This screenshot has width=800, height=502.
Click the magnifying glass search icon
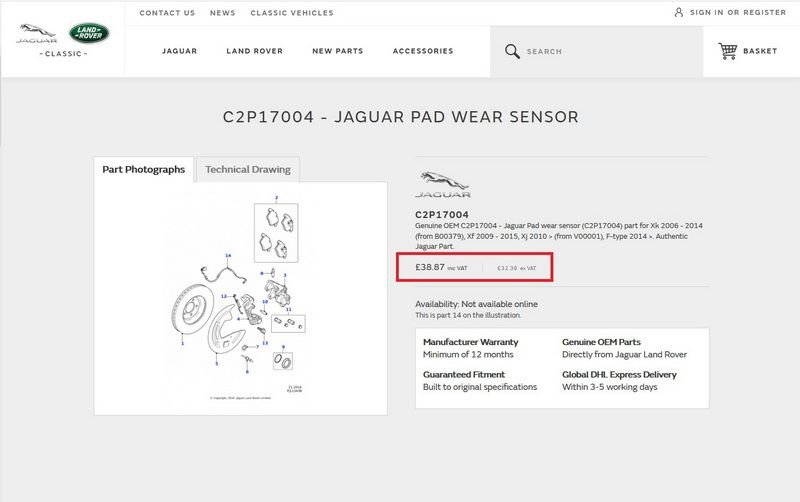tap(512, 51)
